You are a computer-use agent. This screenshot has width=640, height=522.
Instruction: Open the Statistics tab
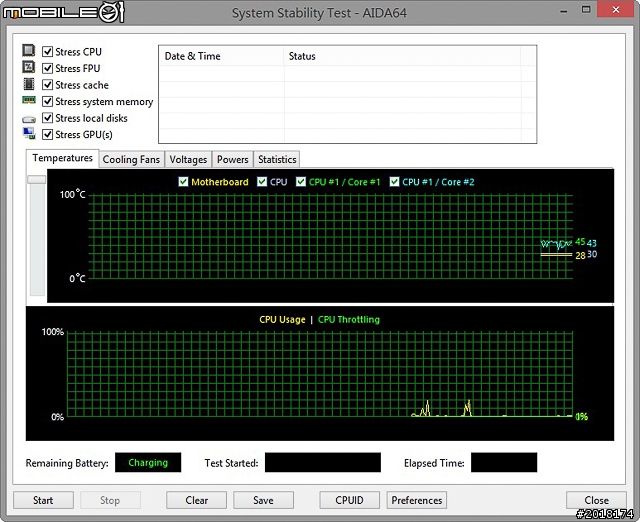(277, 159)
